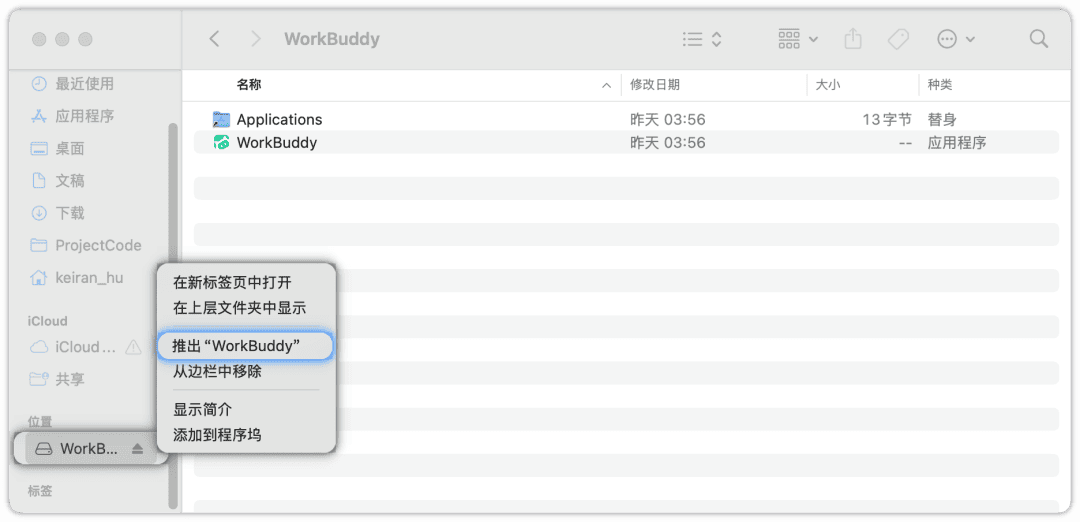Click the eject icon beside WorkBuddy volume

click(137, 449)
